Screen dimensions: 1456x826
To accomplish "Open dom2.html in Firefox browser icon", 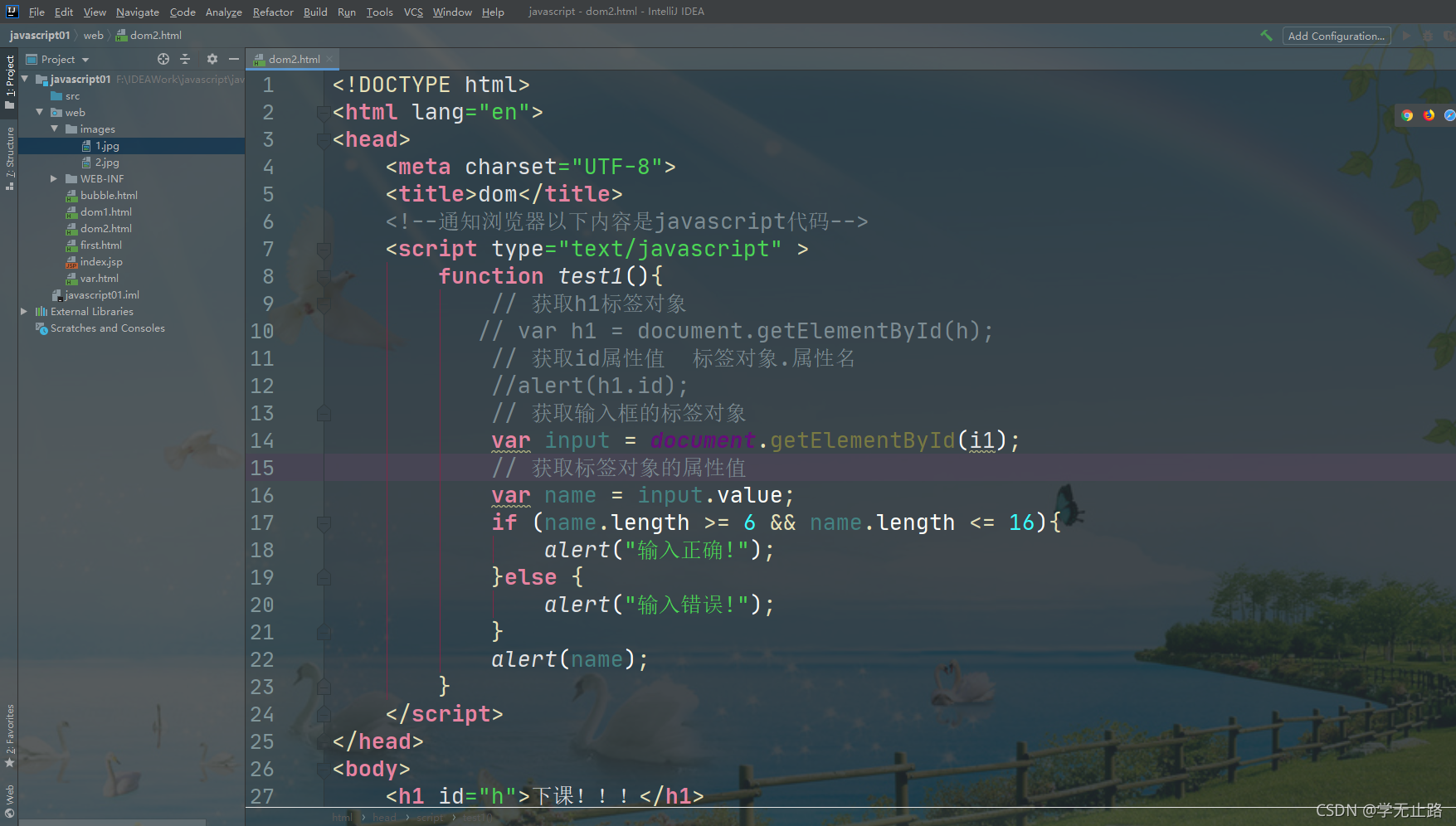I will 1429,115.
